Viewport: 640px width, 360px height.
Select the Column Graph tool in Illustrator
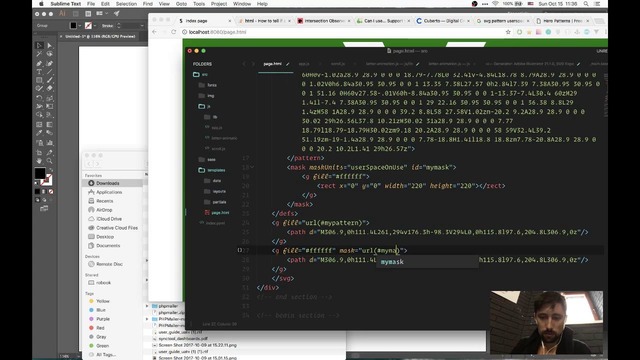click(x=49, y=143)
